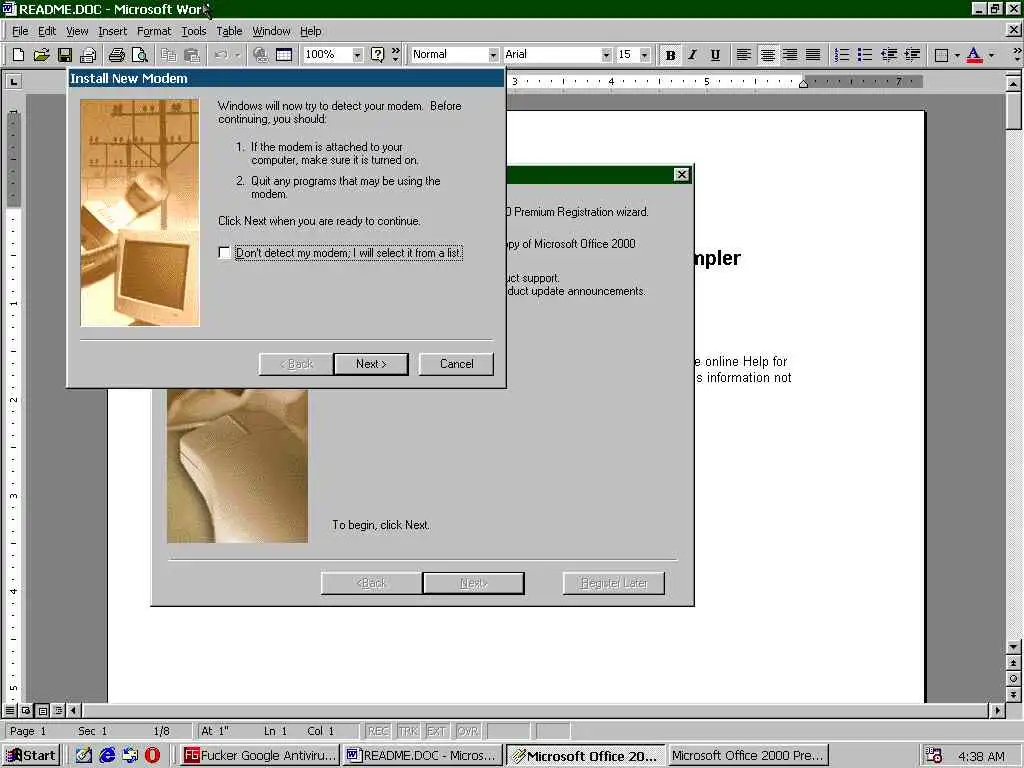Expand the border style dropdown arrow
The height and width of the screenshot is (768, 1024).
click(957, 55)
